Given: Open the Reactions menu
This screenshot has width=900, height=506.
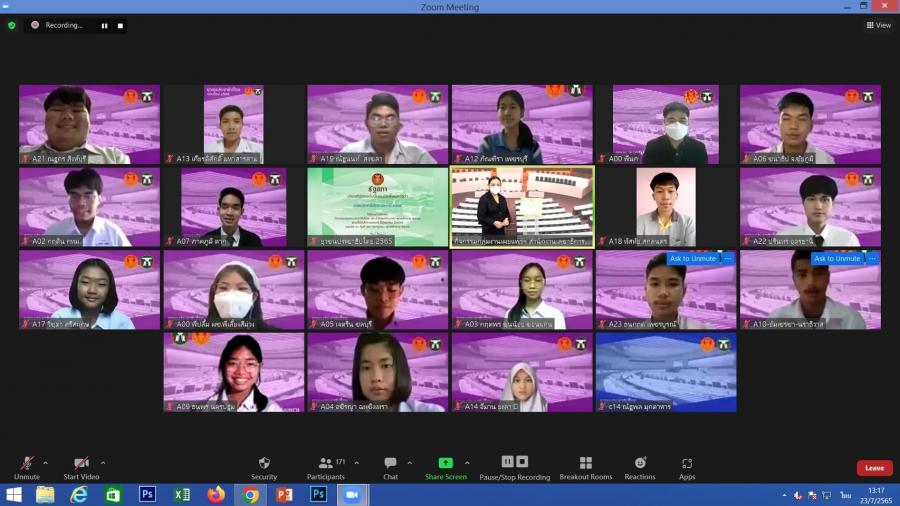Looking at the screenshot, I should [x=641, y=468].
